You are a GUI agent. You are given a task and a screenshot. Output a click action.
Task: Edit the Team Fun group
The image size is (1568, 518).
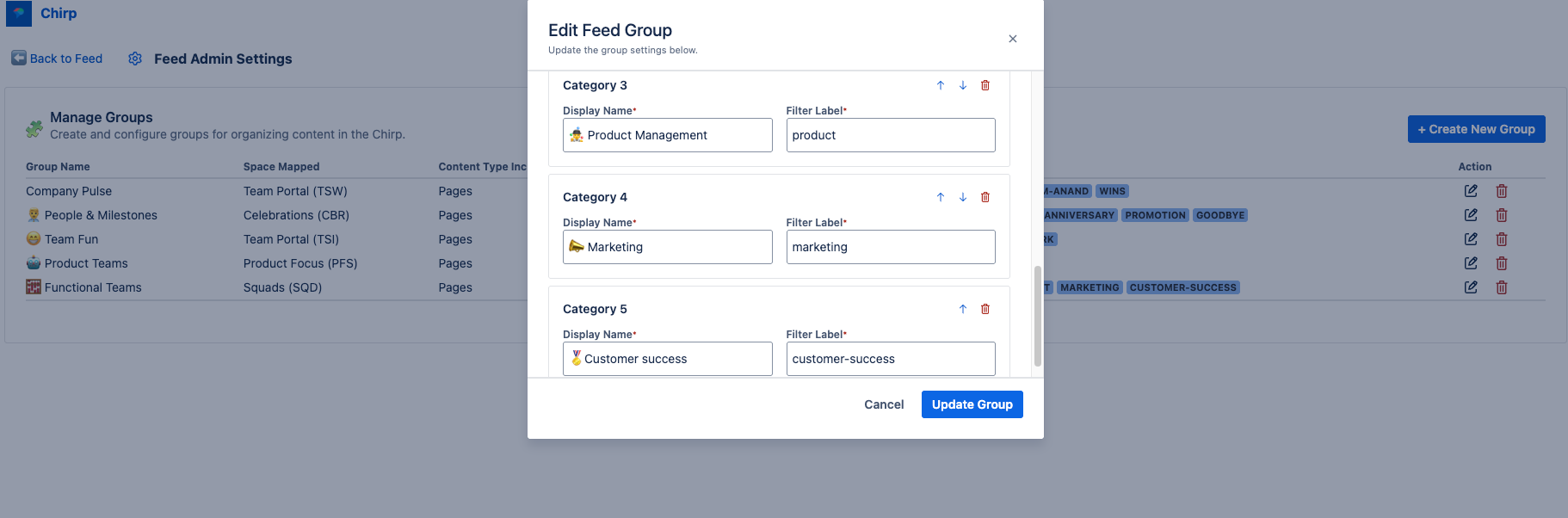(x=1471, y=239)
